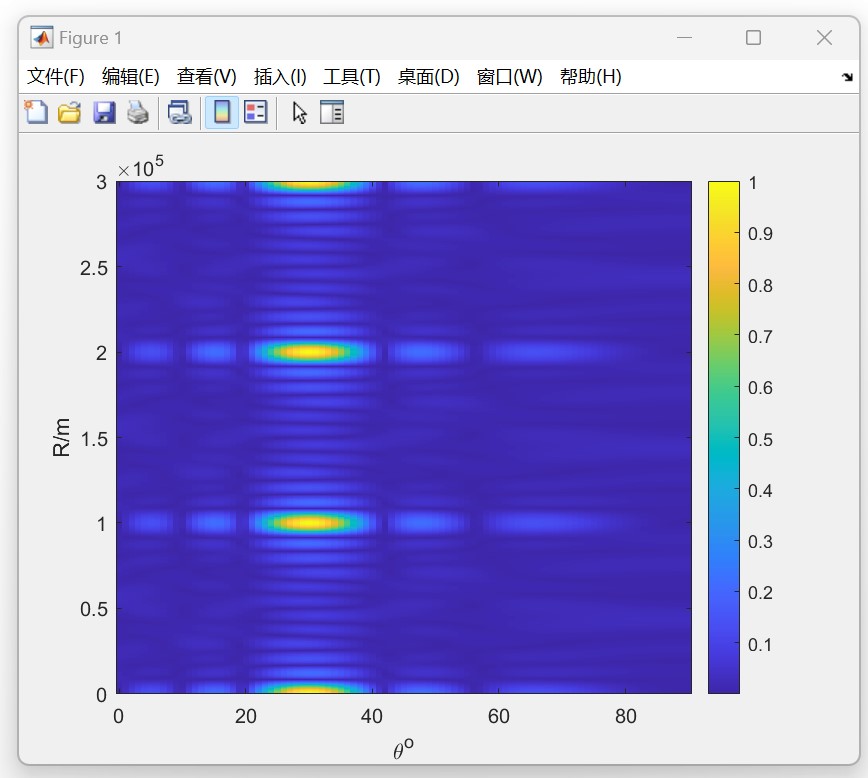Screen dimensions: 868x778
Task: Click the θ° x-axis label
Action: pos(404,749)
